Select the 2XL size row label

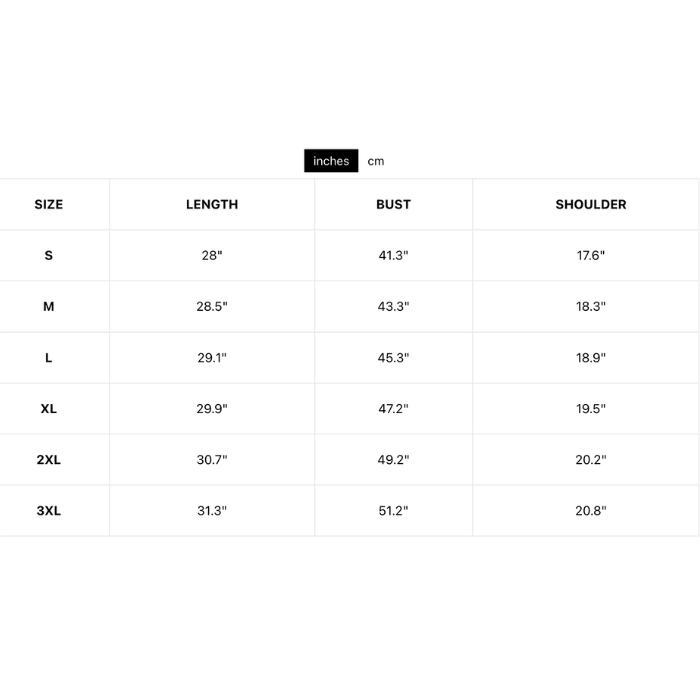48,460
